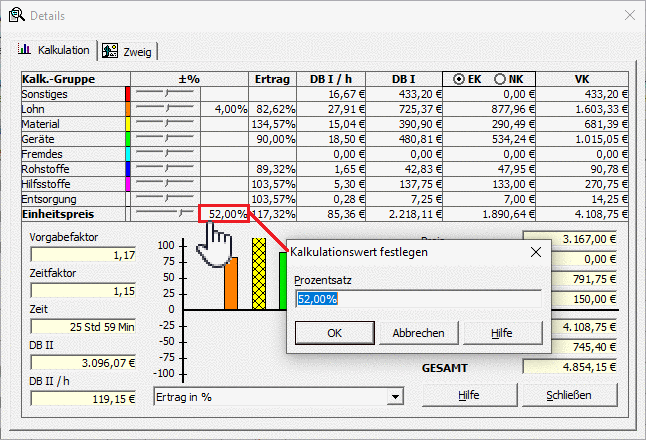
Task: Click the Sonstiges percentage slider
Action: [x=165, y=94]
